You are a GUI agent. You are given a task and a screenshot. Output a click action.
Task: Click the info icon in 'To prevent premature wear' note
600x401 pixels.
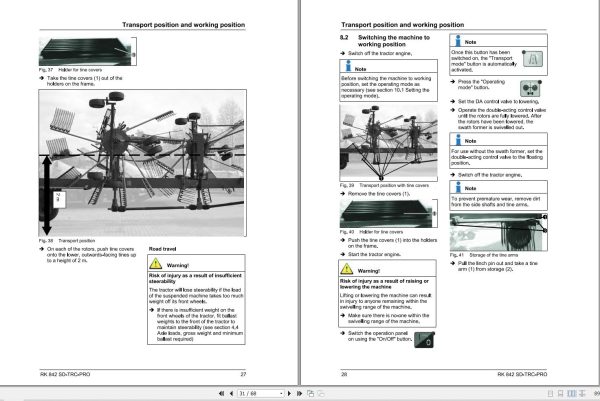pyautogui.click(x=458, y=187)
